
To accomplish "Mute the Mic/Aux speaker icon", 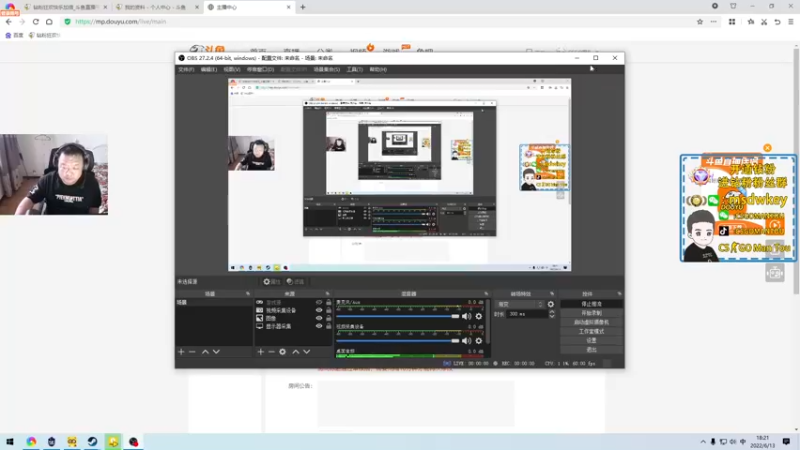I will [466, 316].
